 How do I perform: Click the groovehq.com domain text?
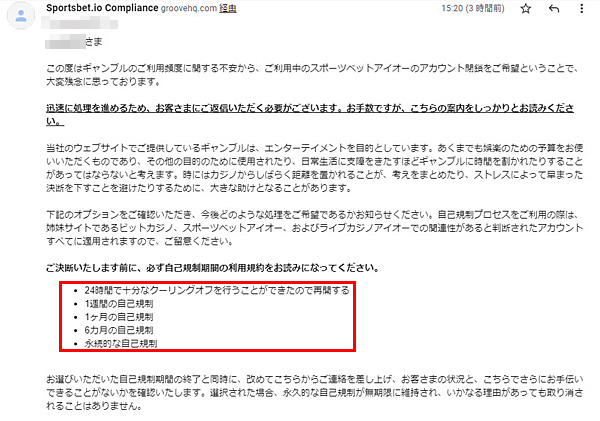point(189,8)
